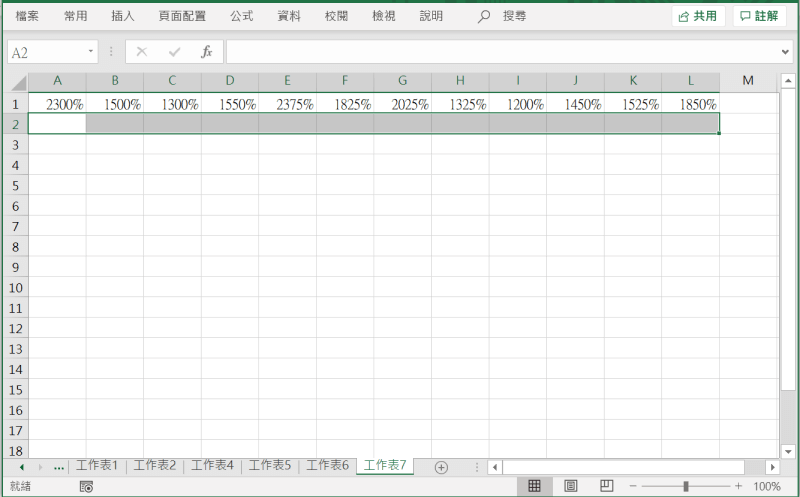Select cell with 1500%
800x497 pixels.
pos(115,104)
